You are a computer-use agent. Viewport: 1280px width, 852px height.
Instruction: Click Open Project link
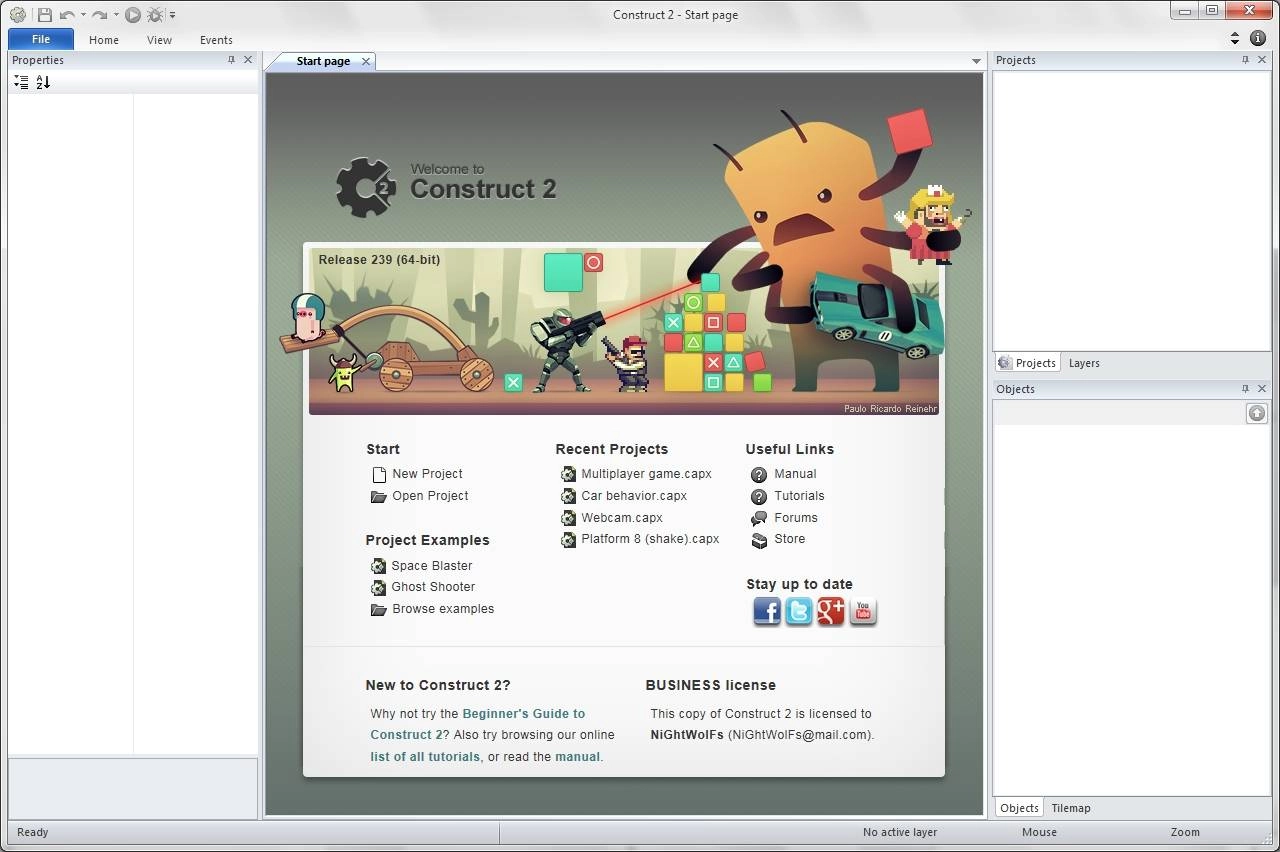[x=430, y=496]
